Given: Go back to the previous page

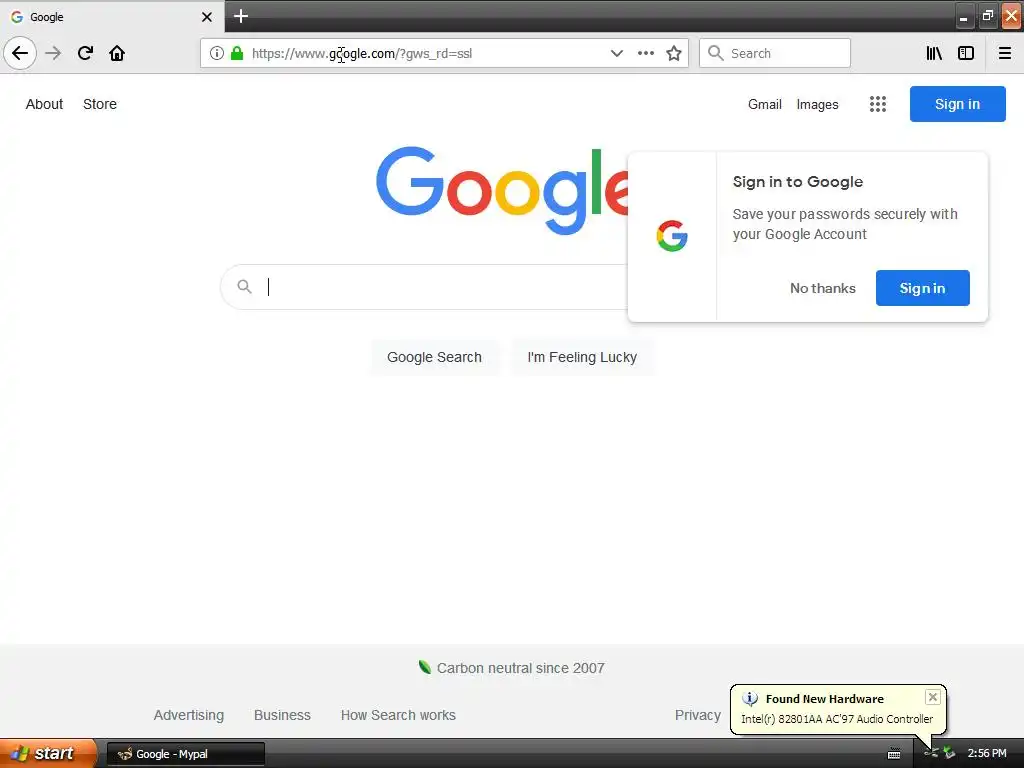Looking at the screenshot, I should pyautogui.click(x=20, y=53).
